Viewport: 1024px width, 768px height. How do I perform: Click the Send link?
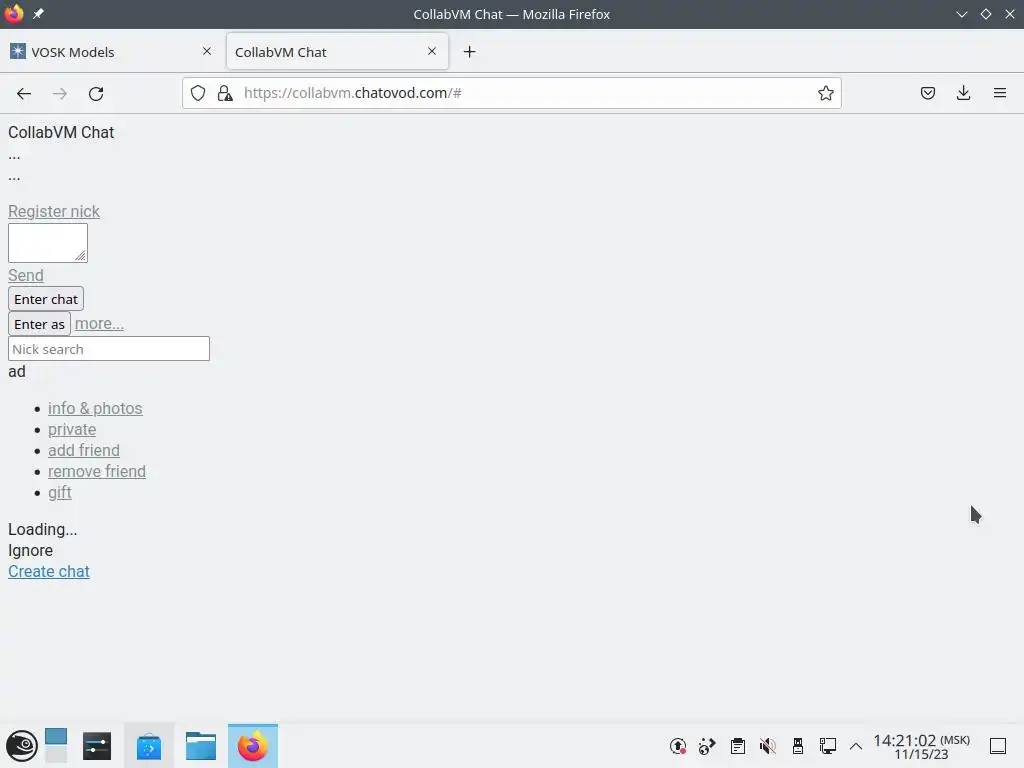25,276
